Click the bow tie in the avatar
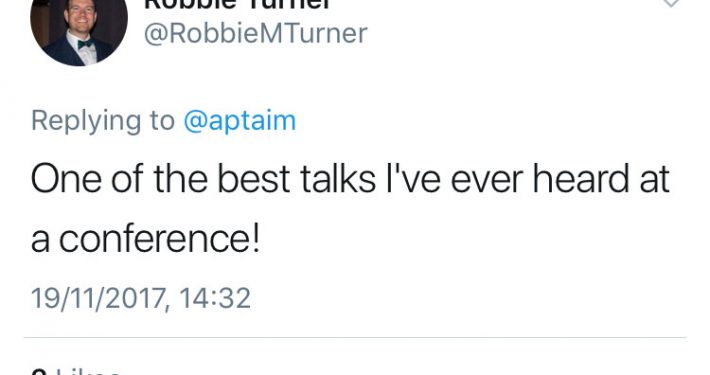The image size is (710, 375). click(86, 44)
